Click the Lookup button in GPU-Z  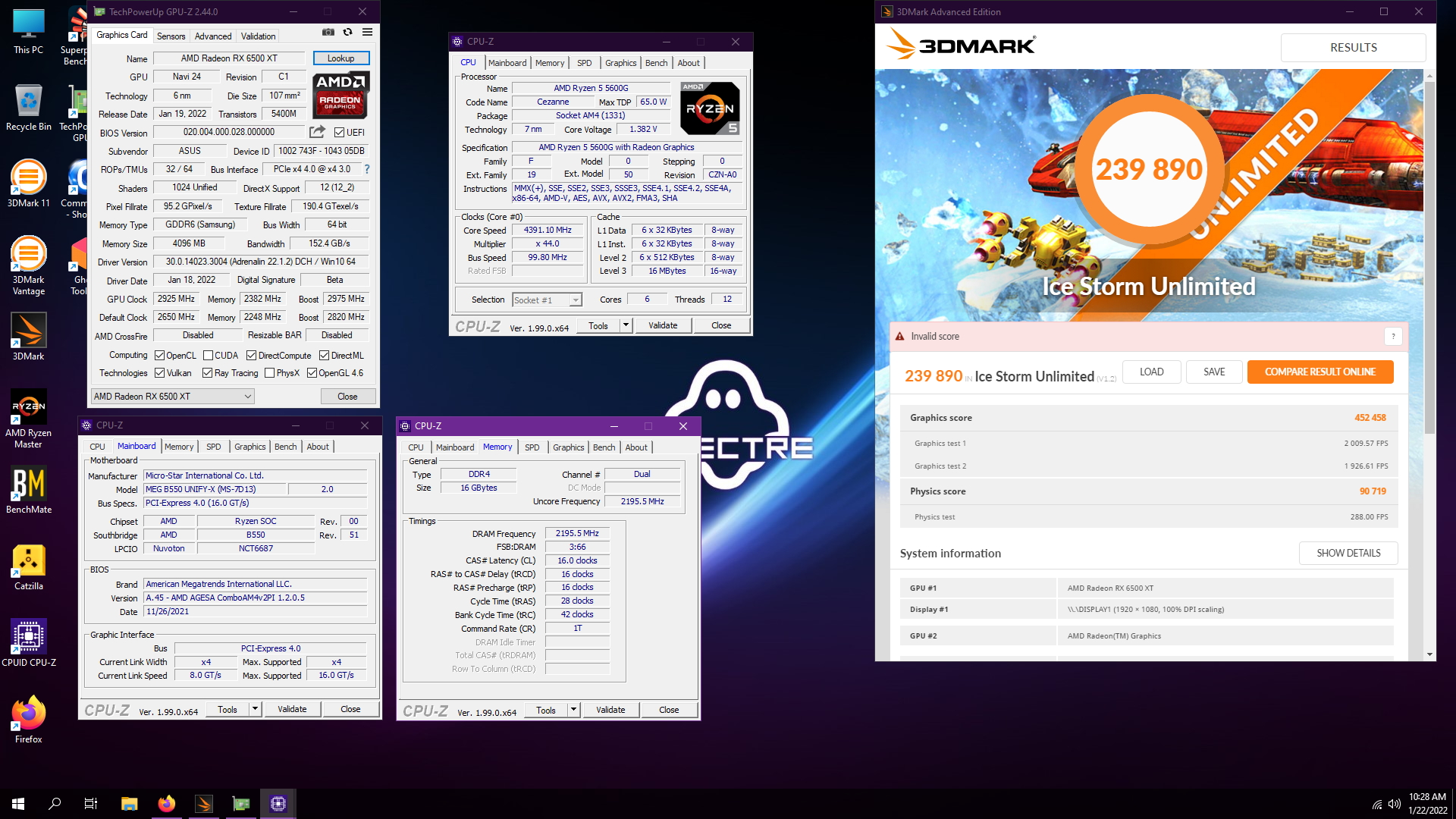pyautogui.click(x=340, y=58)
